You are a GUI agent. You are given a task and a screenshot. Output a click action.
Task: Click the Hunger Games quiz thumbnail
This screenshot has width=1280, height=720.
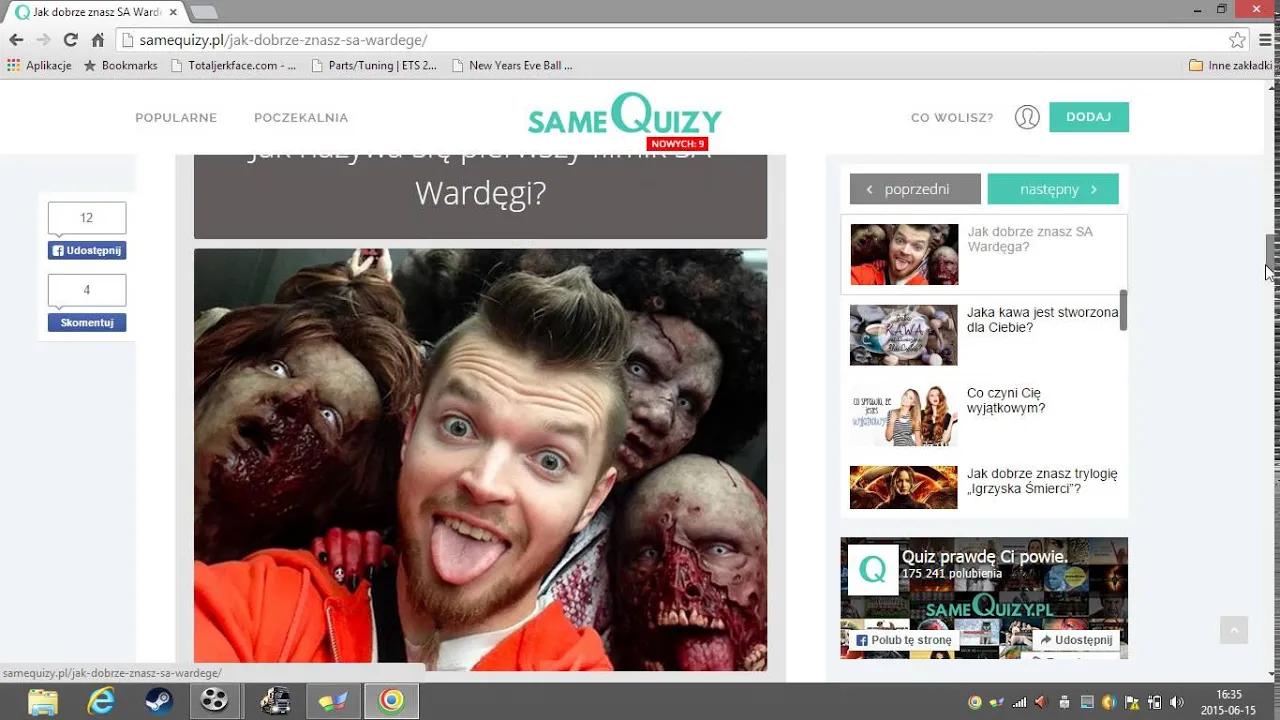tap(904, 487)
